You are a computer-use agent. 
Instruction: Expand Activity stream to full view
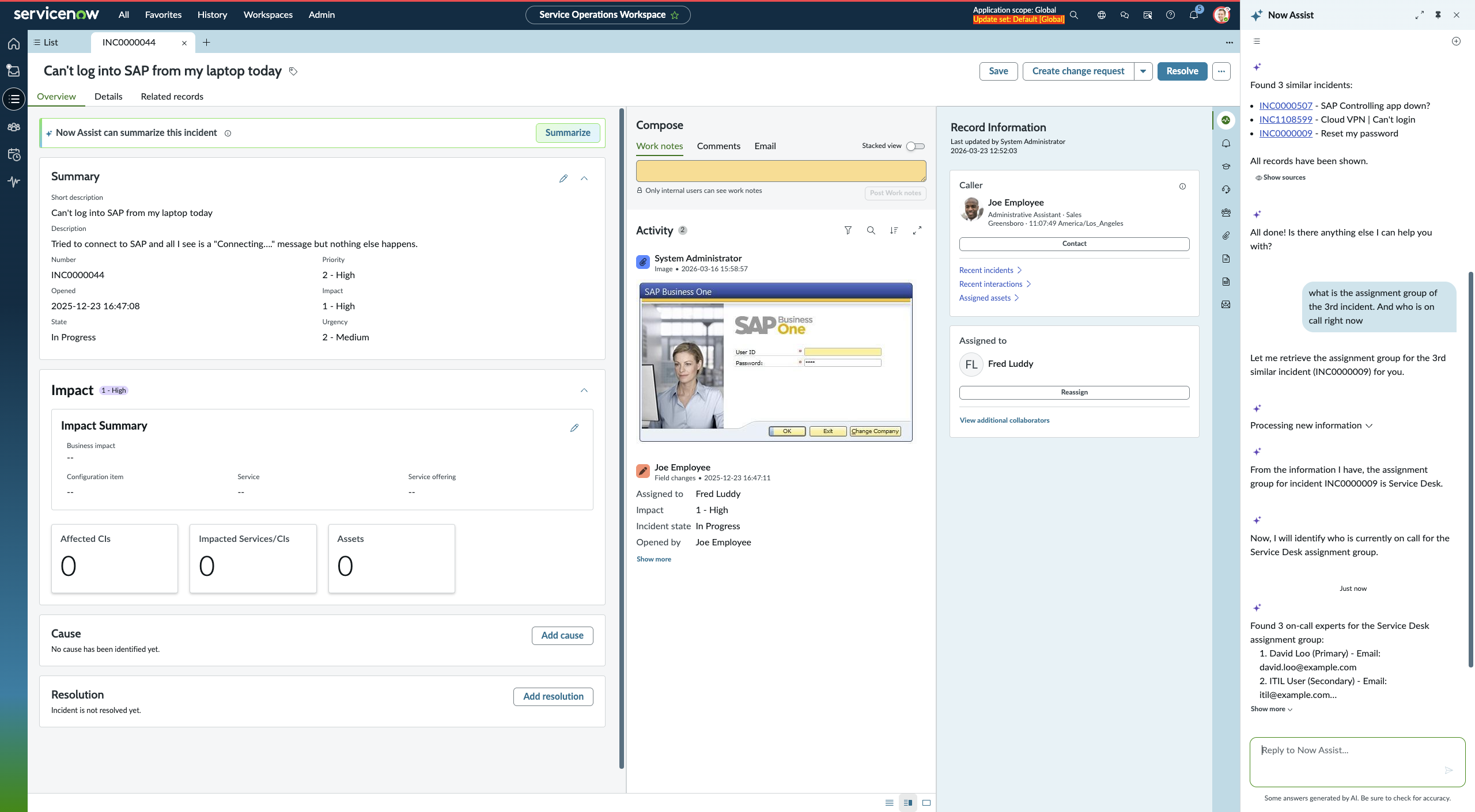tap(917, 230)
